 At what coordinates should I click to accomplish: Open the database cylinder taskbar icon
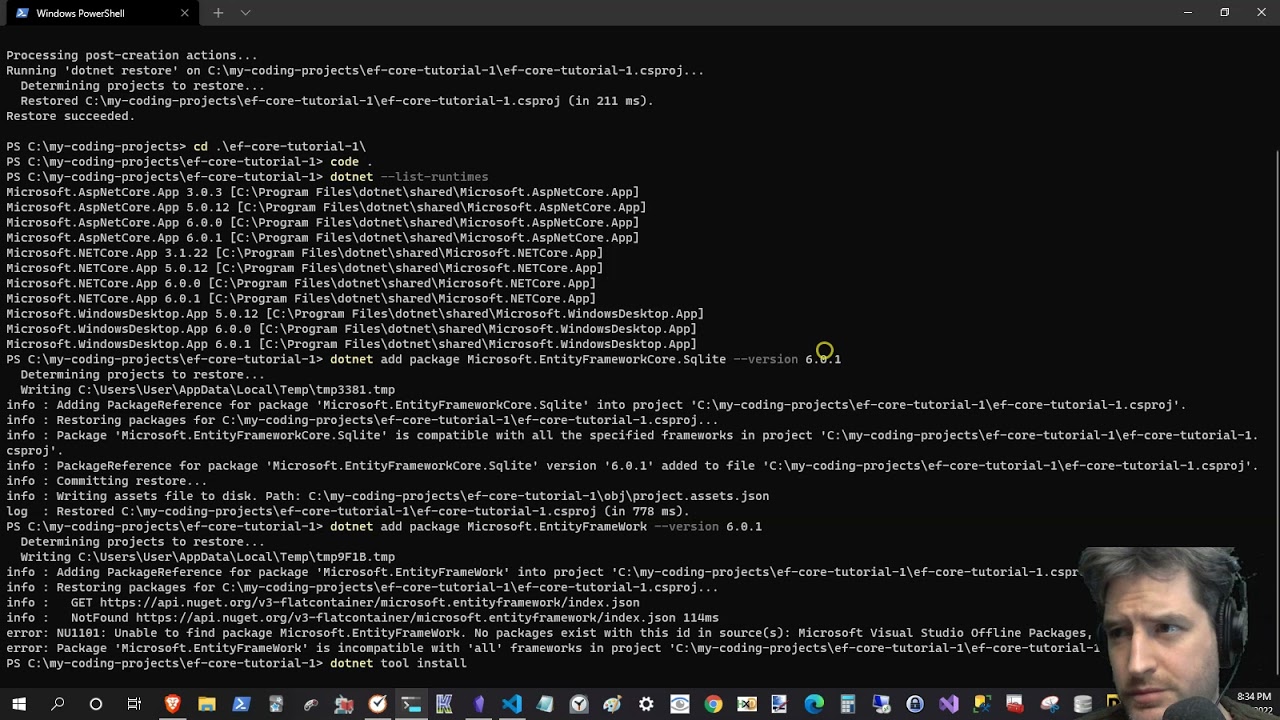tap(1082, 704)
